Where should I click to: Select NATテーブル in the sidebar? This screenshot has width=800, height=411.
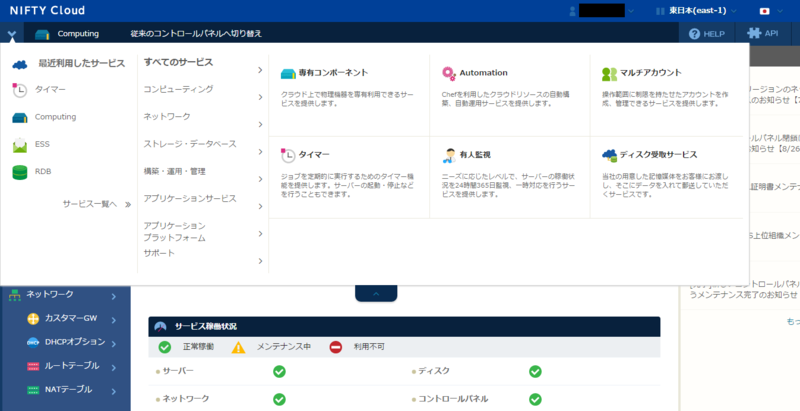point(68,389)
